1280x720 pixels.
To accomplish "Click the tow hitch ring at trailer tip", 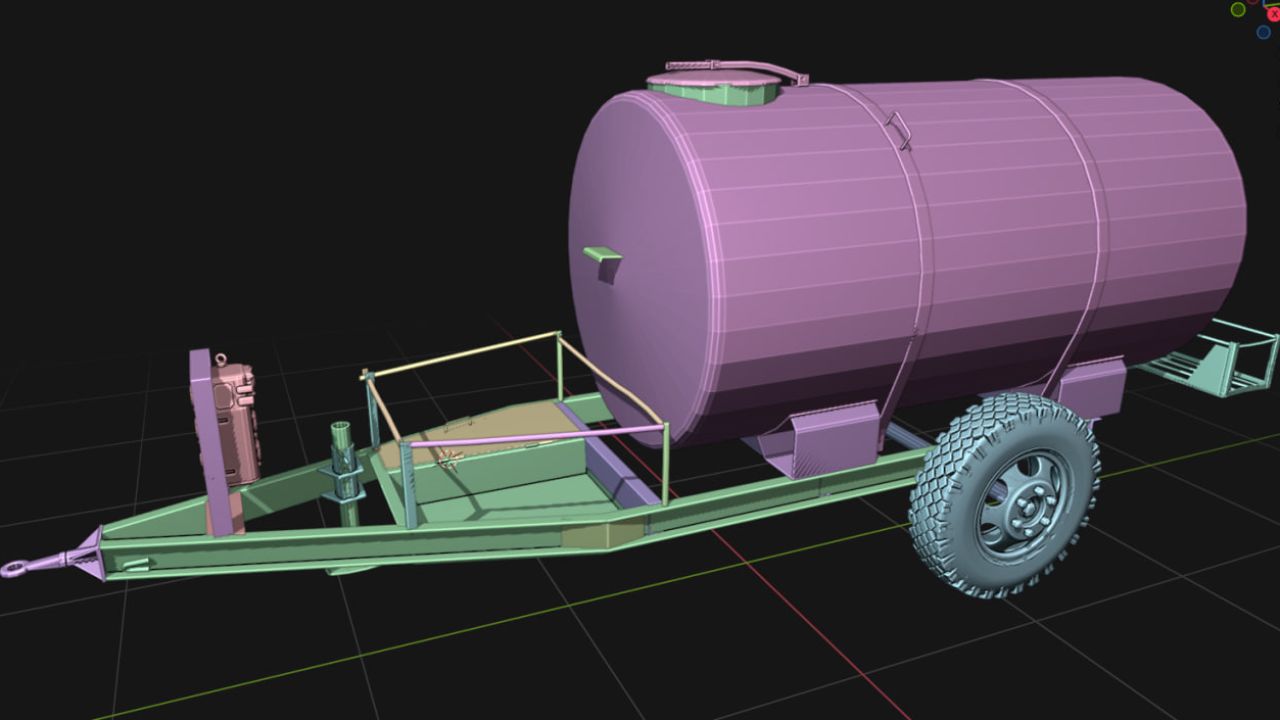I will [x=17, y=568].
